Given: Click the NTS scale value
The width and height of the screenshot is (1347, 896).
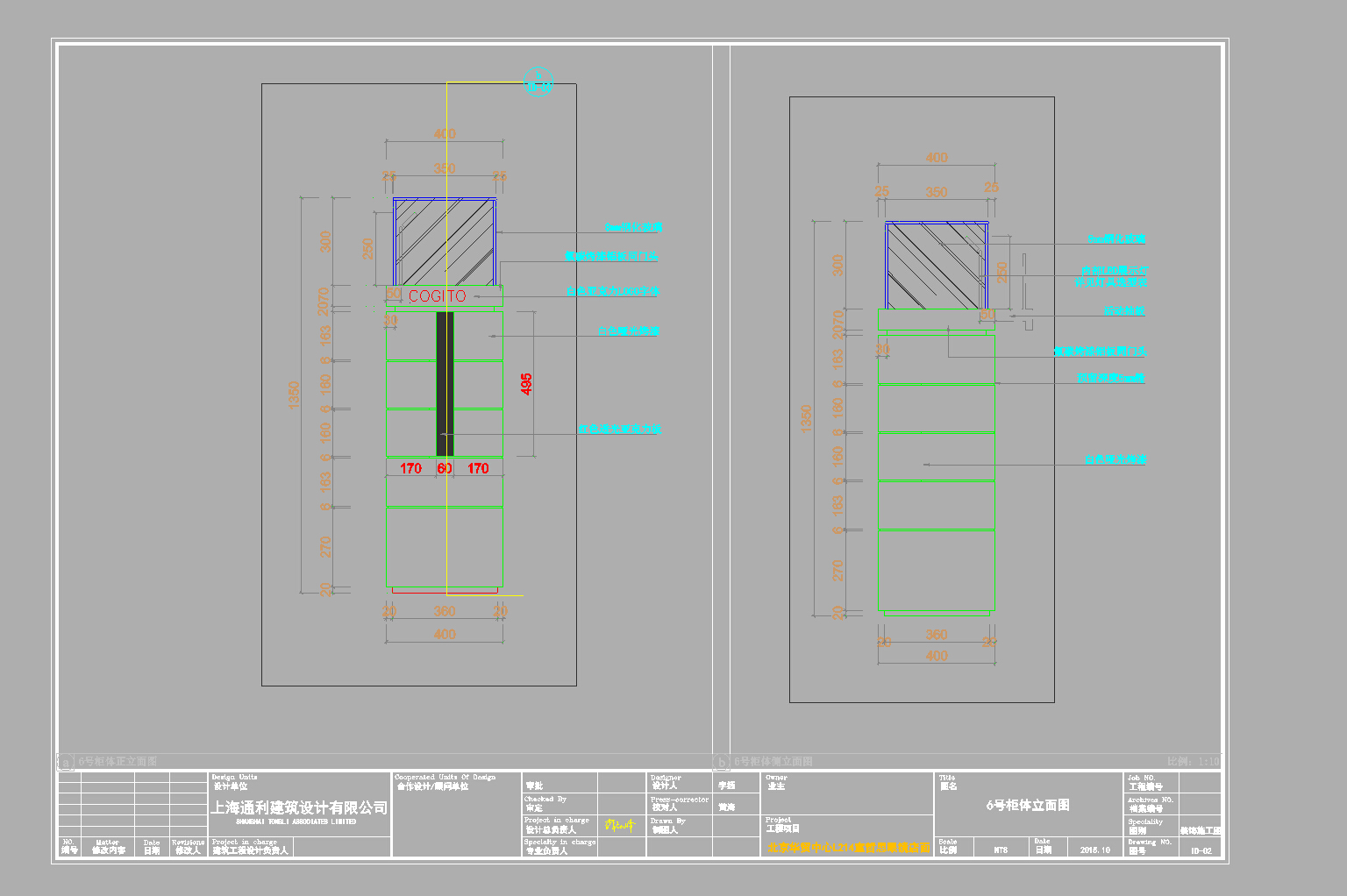Looking at the screenshot, I should (x=1001, y=850).
